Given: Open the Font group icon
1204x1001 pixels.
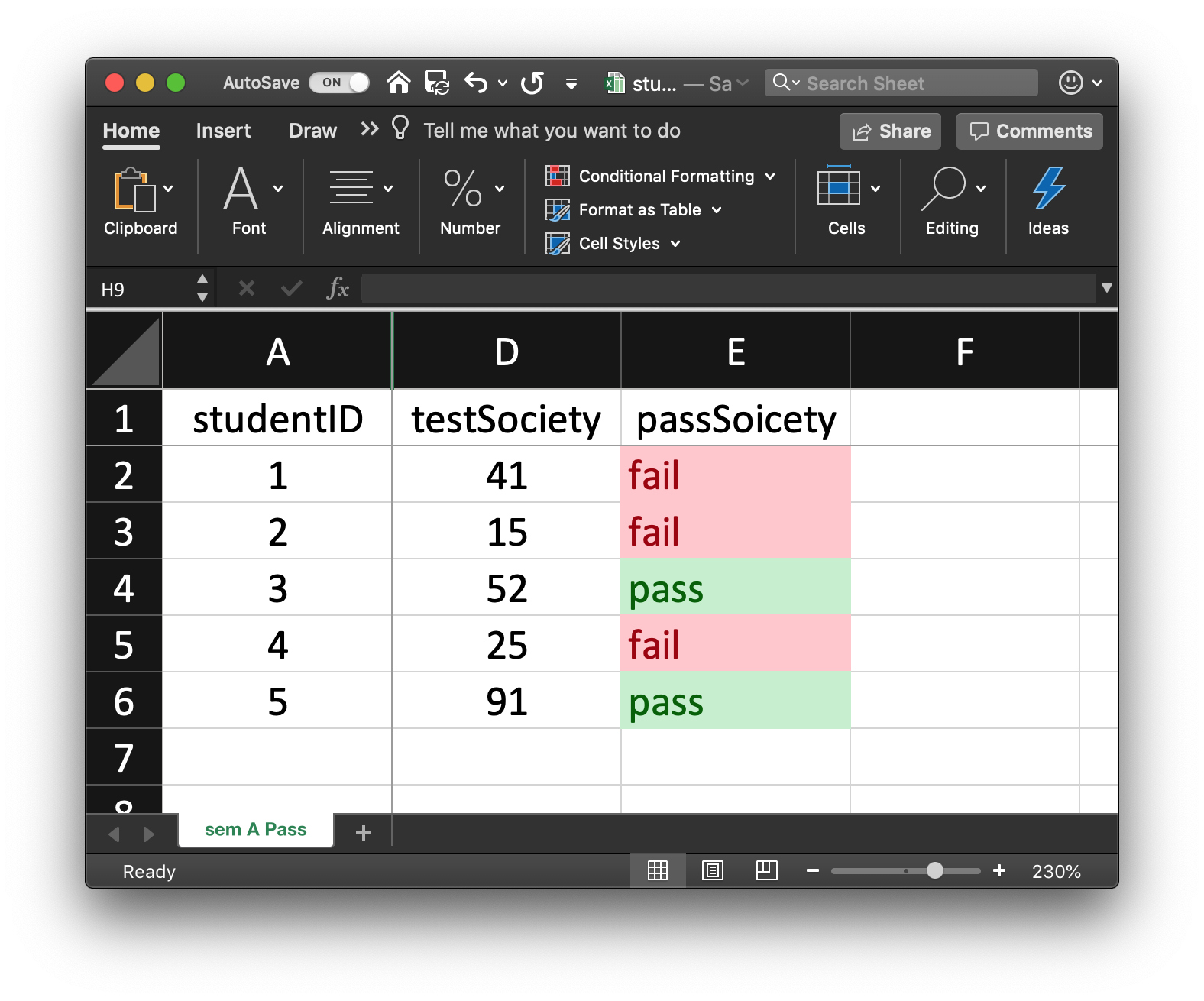Looking at the screenshot, I should [241, 188].
